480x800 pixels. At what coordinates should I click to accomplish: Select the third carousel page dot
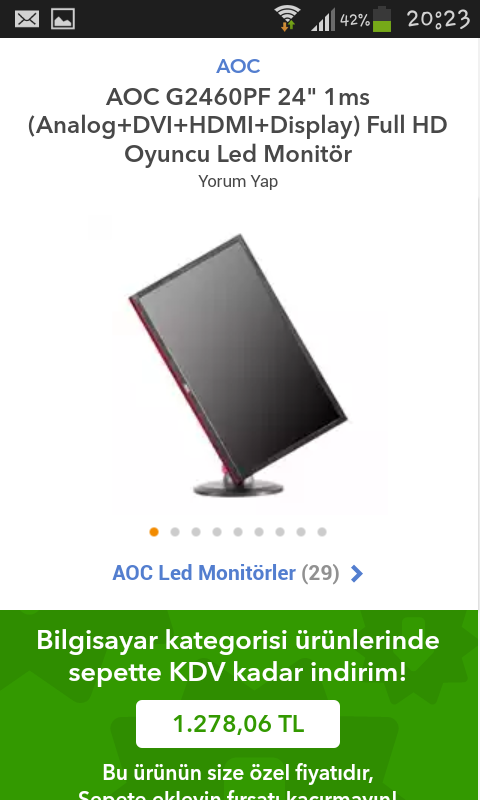[x=196, y=532]
